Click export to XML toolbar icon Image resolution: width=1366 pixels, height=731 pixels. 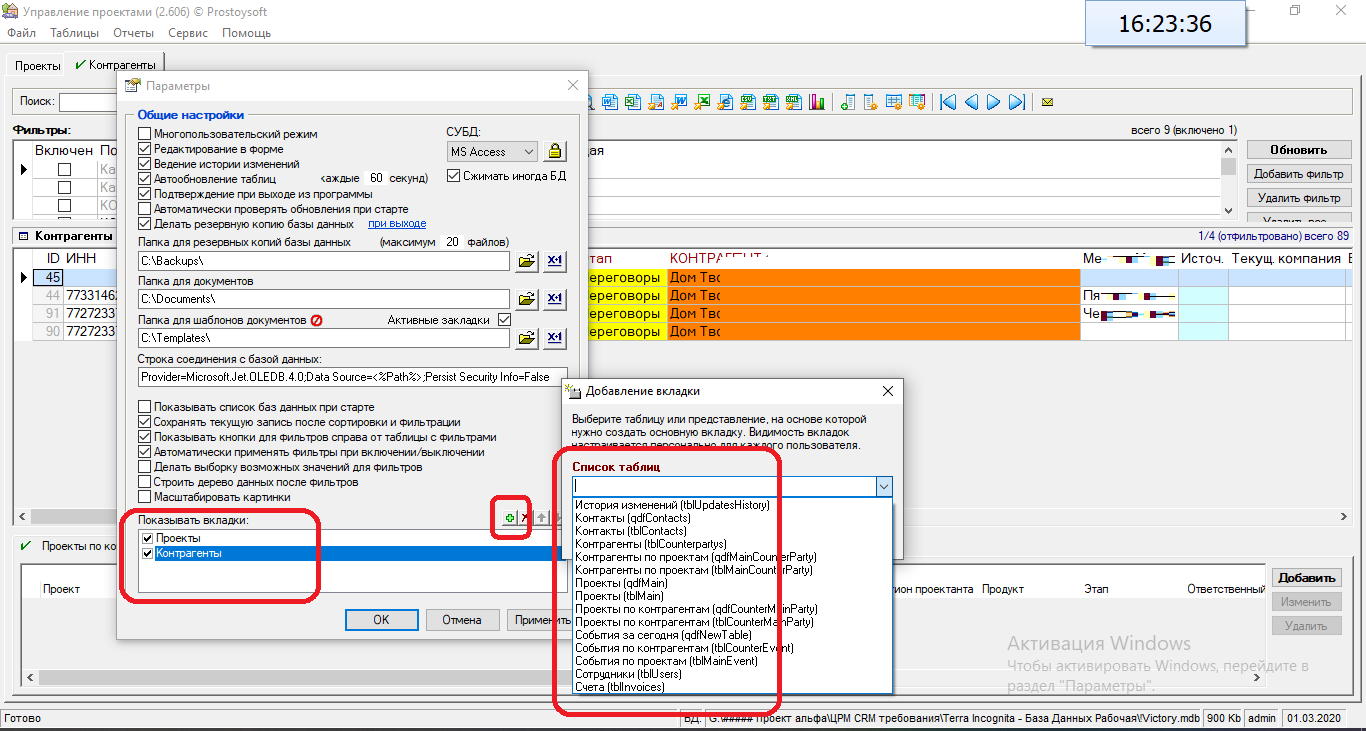click(793, 102)
